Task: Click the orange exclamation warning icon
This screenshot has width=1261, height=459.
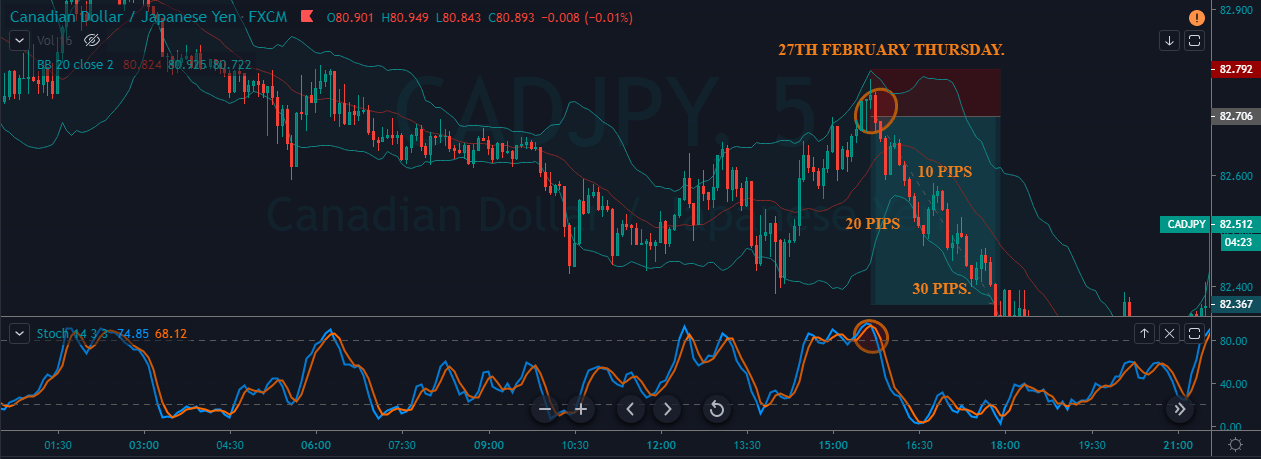Action: (1197, 17)
